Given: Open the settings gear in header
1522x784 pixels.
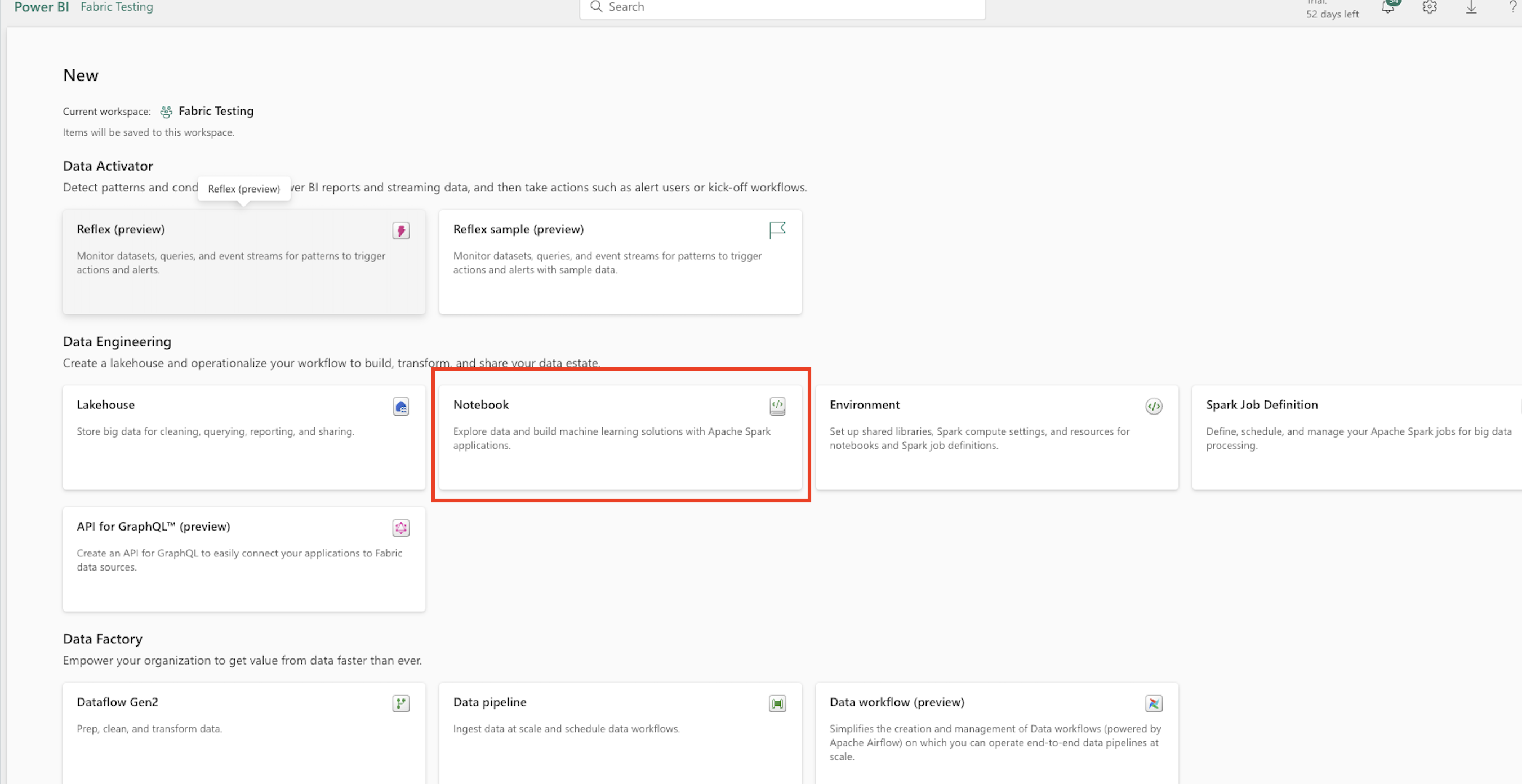Looking at the screenshot, I should 1429,7.
